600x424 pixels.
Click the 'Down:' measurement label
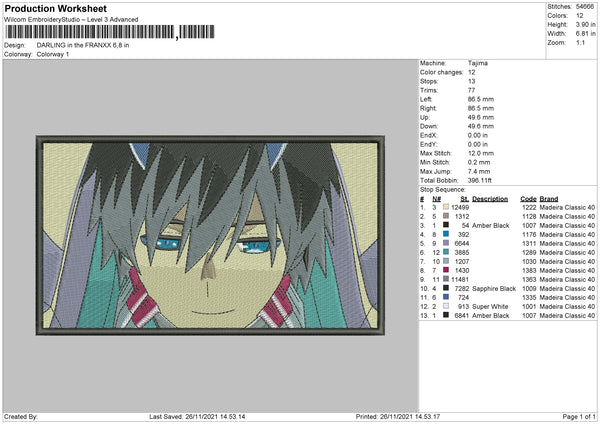[x=429, y=126]
